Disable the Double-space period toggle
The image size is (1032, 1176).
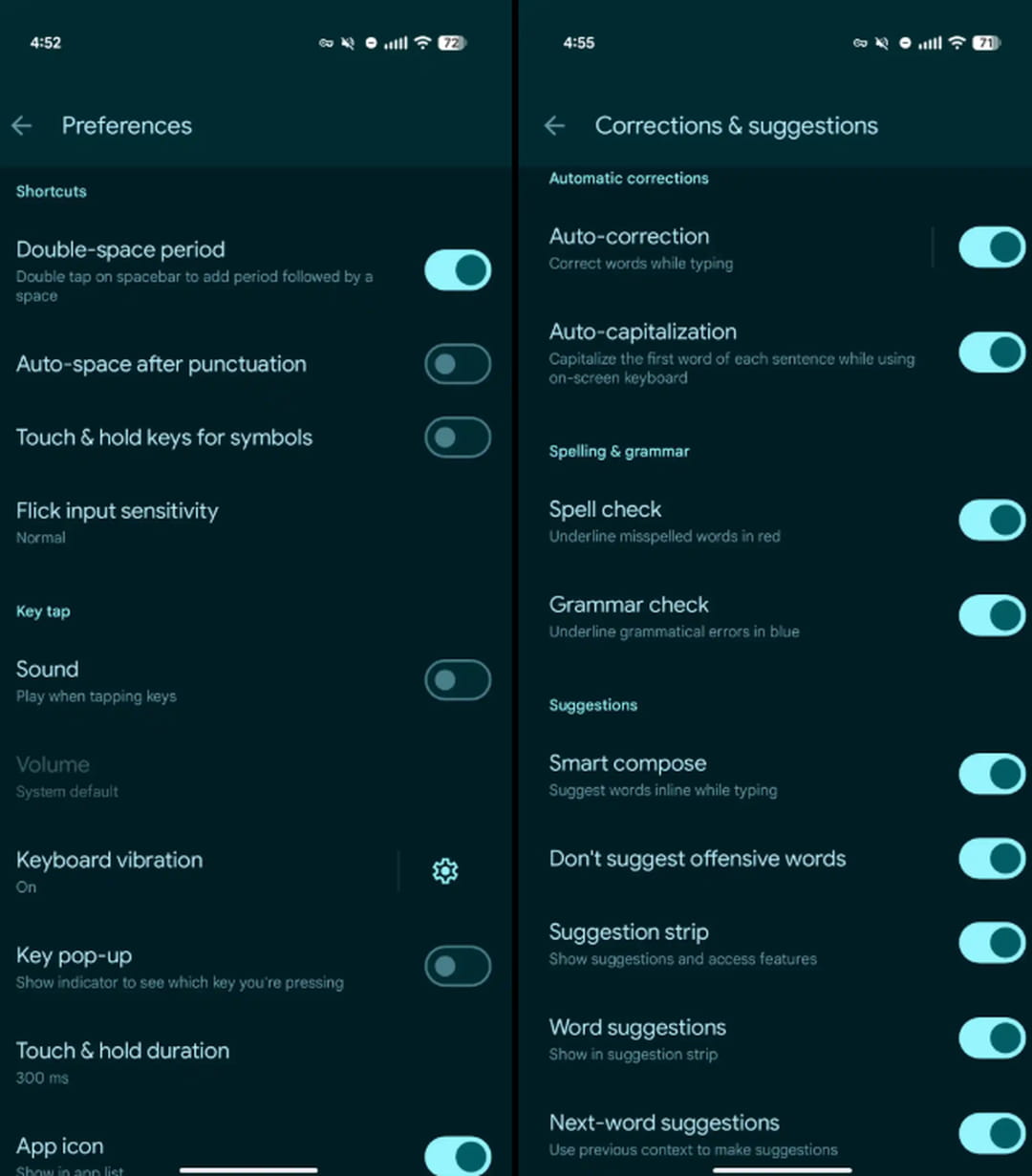point(458,270)
